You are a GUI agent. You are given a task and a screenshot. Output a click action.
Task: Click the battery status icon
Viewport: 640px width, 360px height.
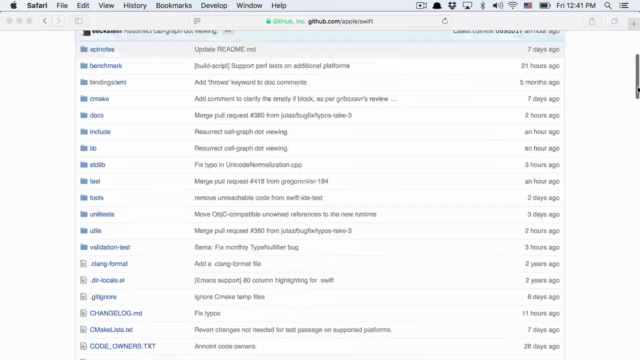[545, 6]
